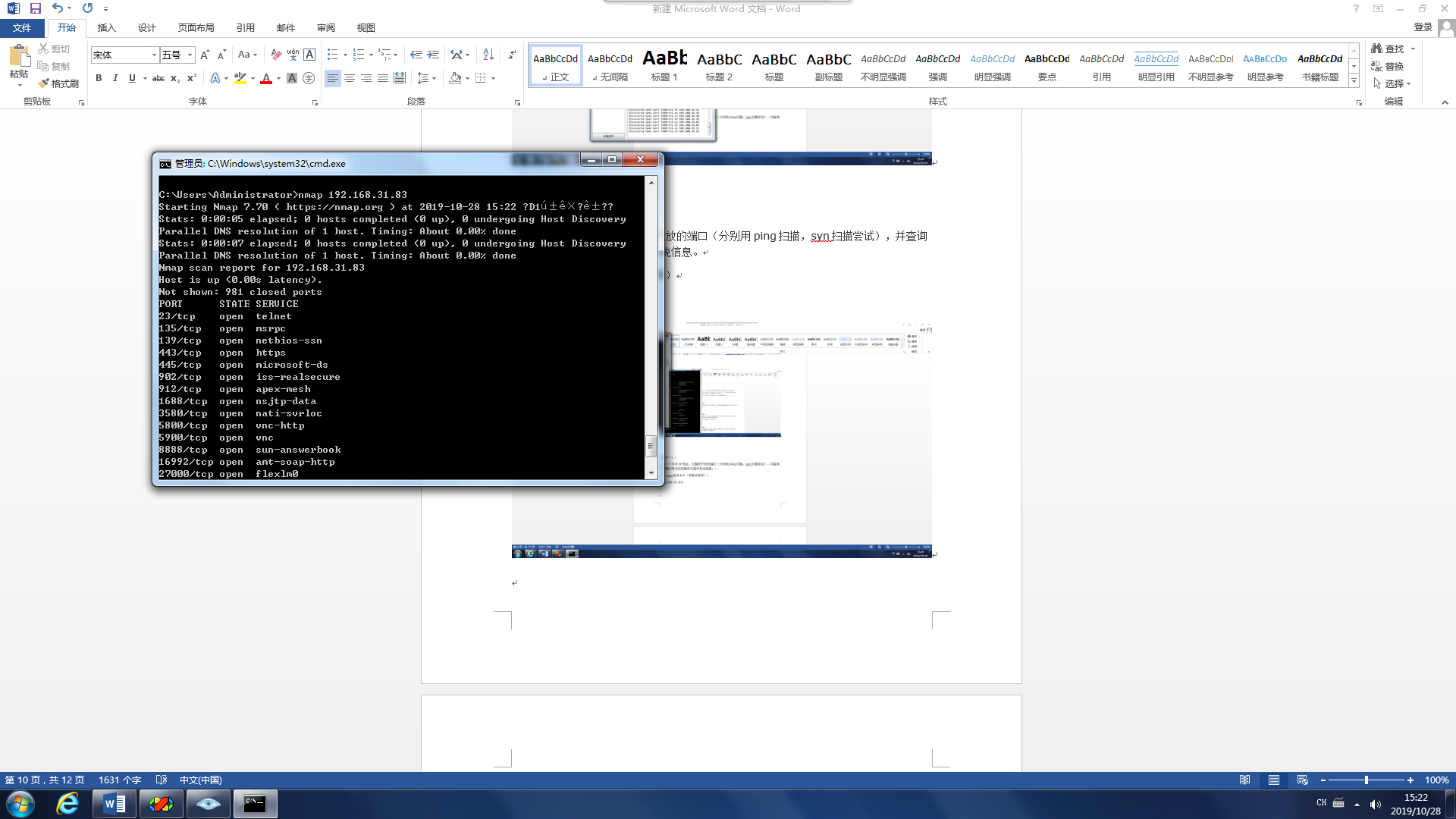This screenshot has height=819, width=1456.
Task: Click the Strikethrough abc icon
Action: [158, 78]
